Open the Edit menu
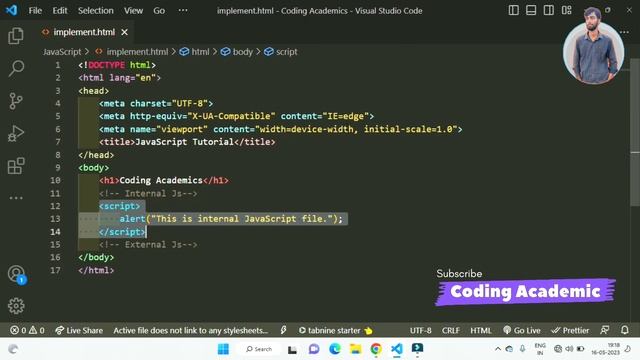 [60, 11]
